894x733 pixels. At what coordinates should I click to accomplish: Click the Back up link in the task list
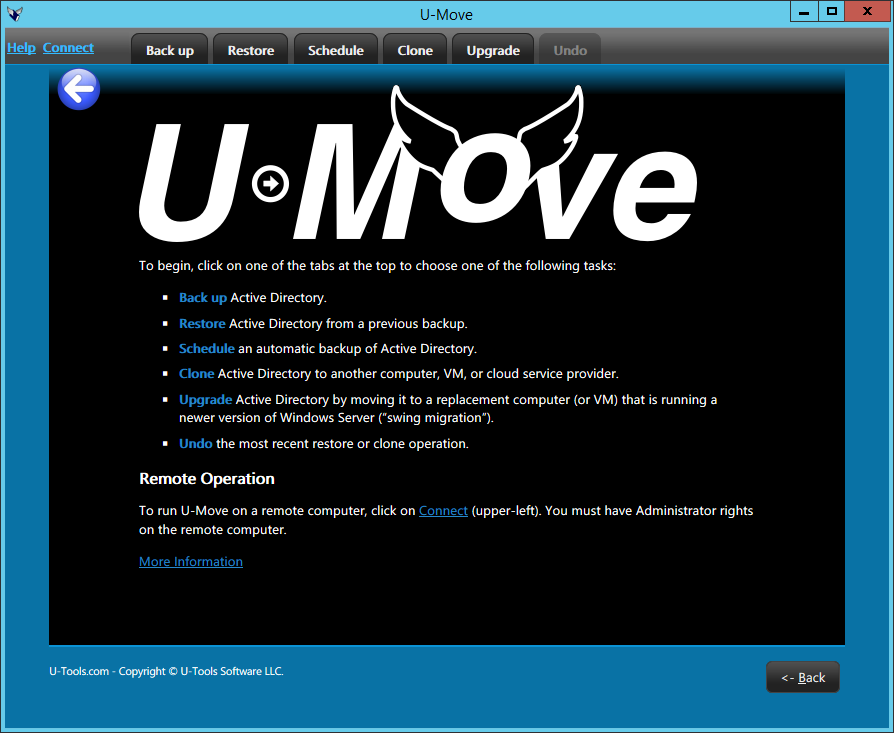coord(203,298)
